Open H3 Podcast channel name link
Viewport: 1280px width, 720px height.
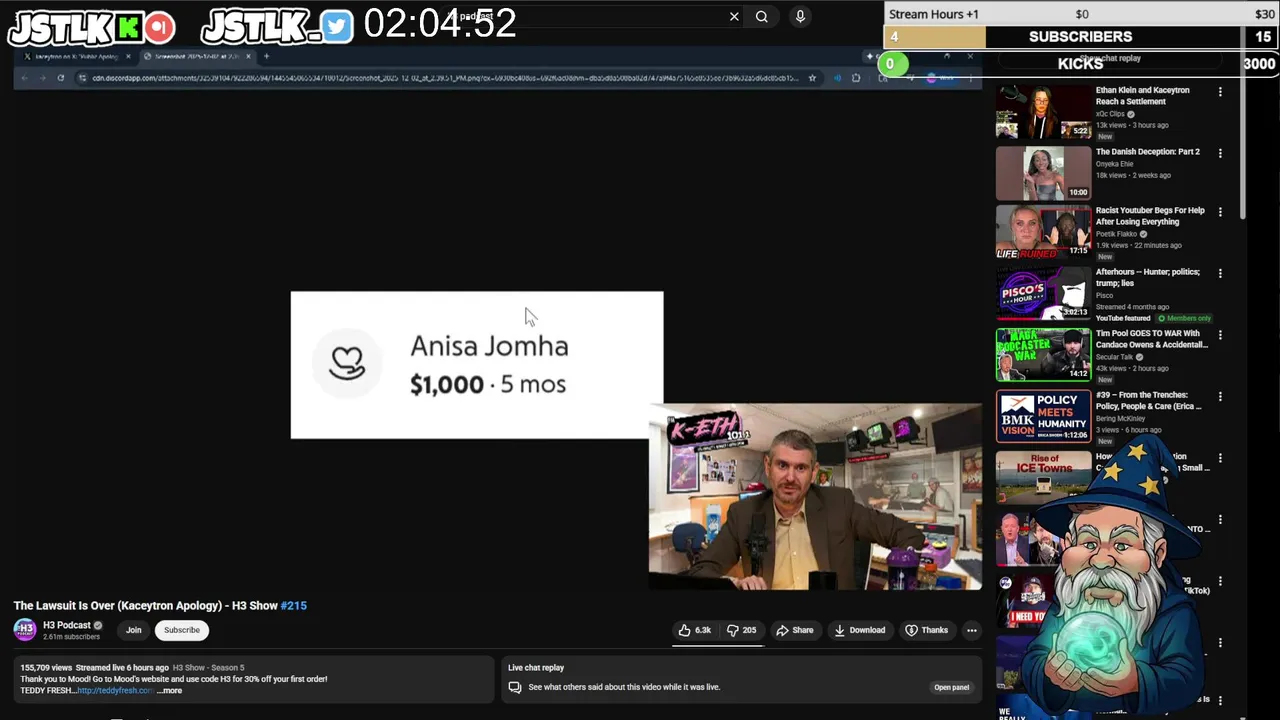(x=67, y=625)
